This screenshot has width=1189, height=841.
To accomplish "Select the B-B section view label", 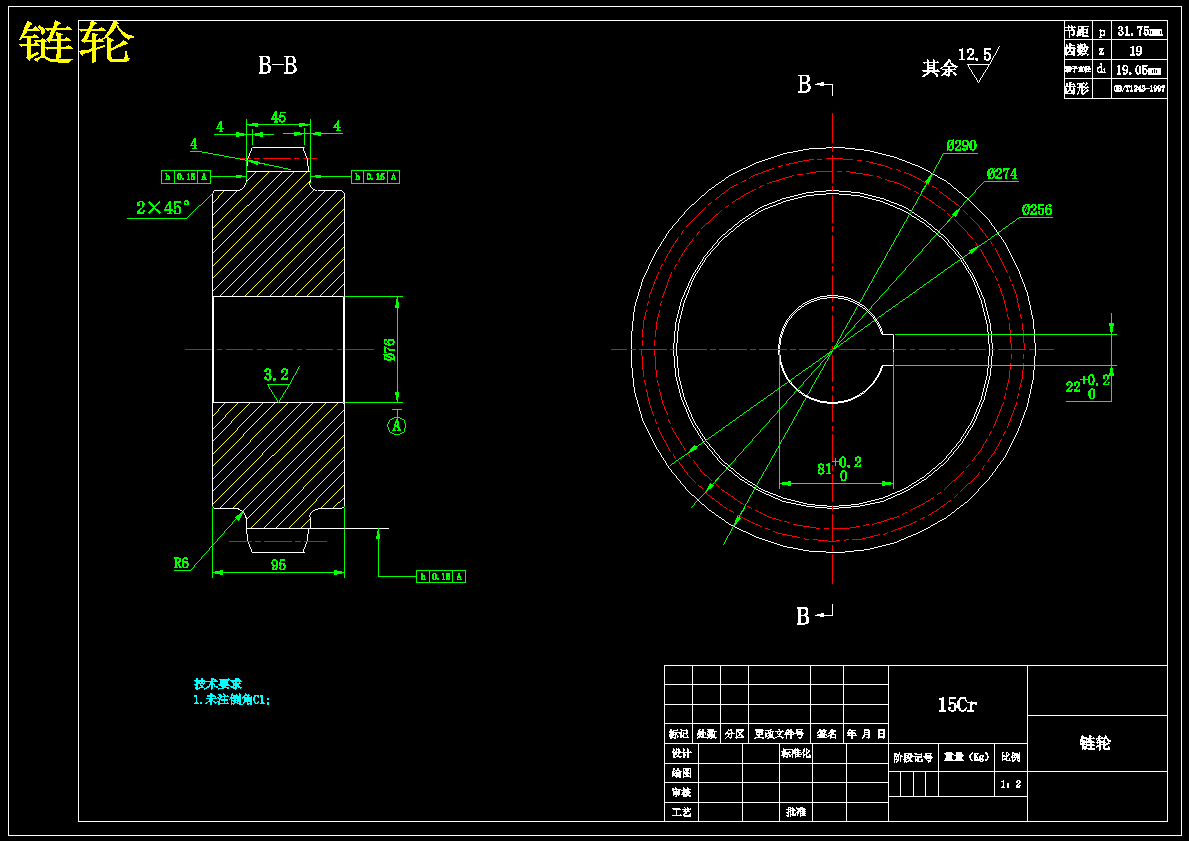I will pos(278,66).
